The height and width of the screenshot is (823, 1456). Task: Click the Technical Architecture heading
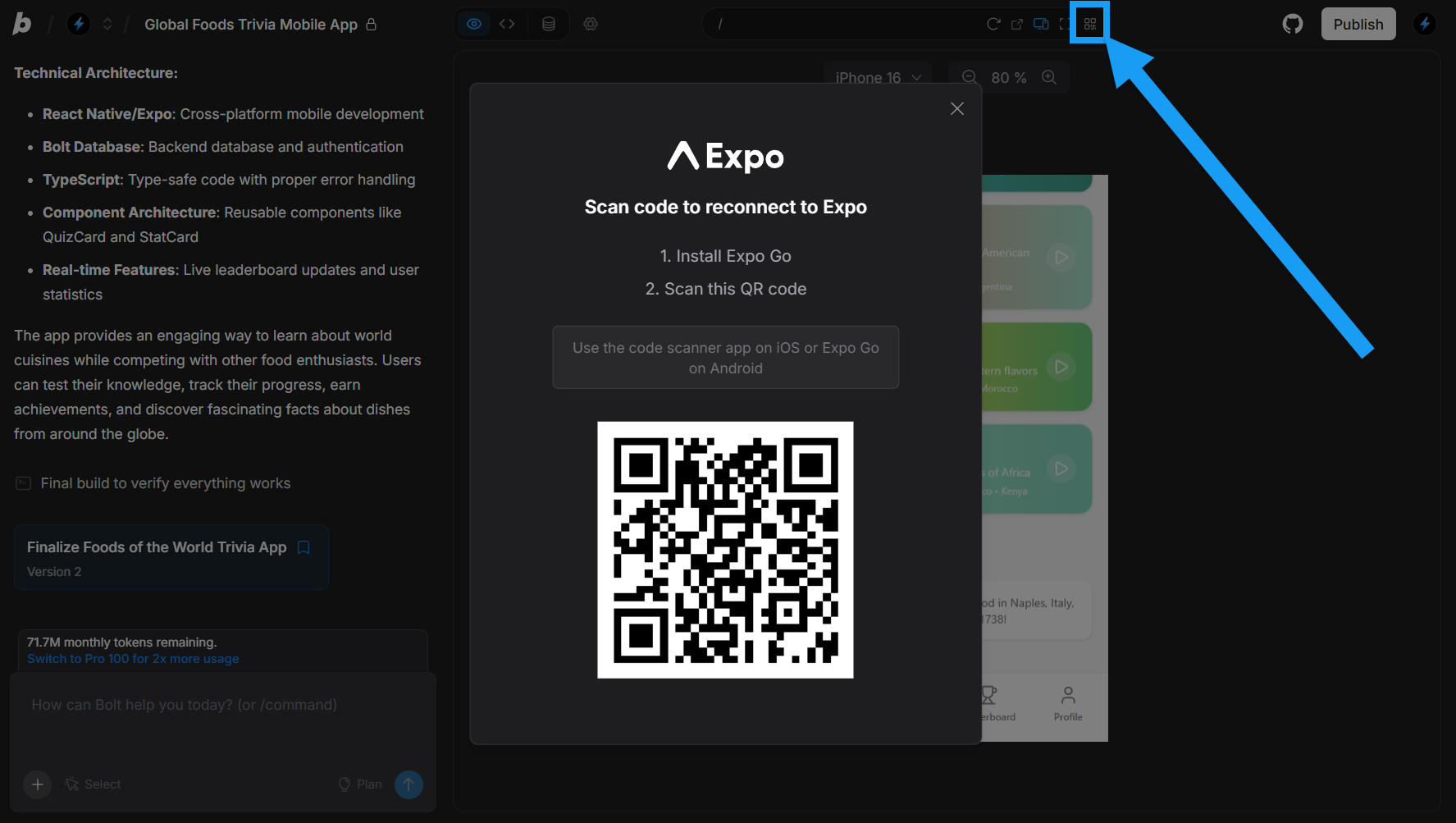coord(96,73)
